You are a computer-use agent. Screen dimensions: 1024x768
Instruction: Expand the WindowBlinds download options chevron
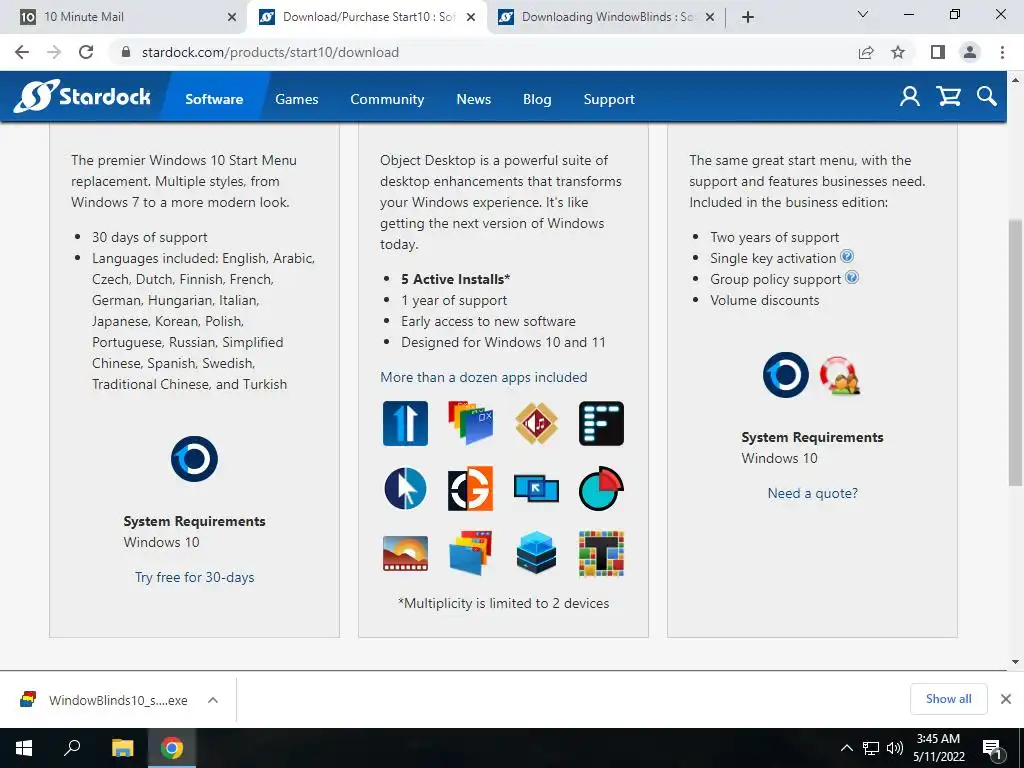pyautogui.click(x=213, y=700)
